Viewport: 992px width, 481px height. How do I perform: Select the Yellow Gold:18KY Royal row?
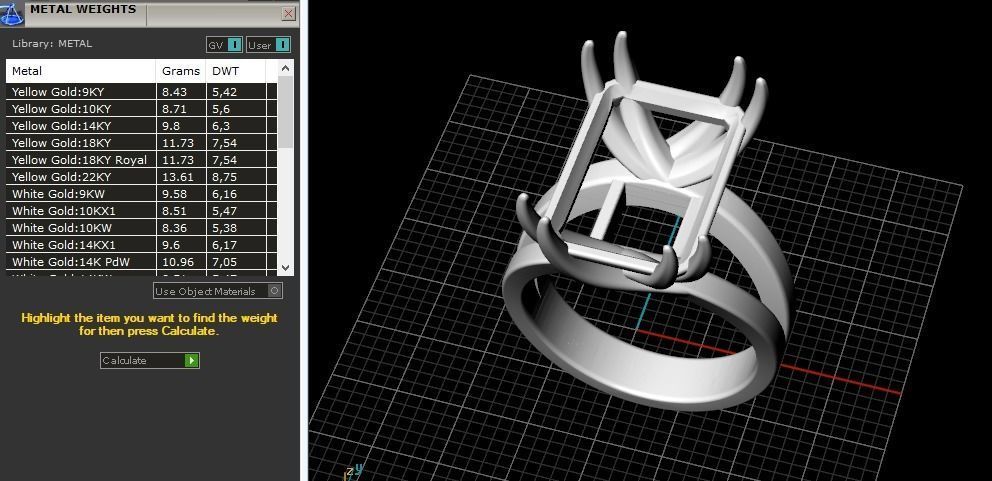click(142, 160)
